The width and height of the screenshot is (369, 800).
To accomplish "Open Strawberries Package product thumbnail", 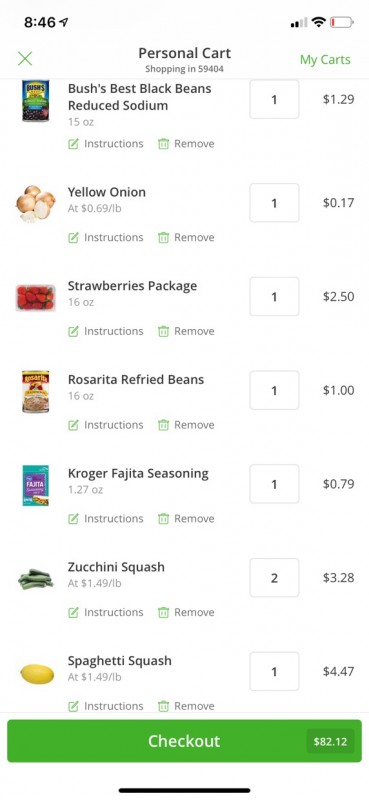I will coord(35,298).
